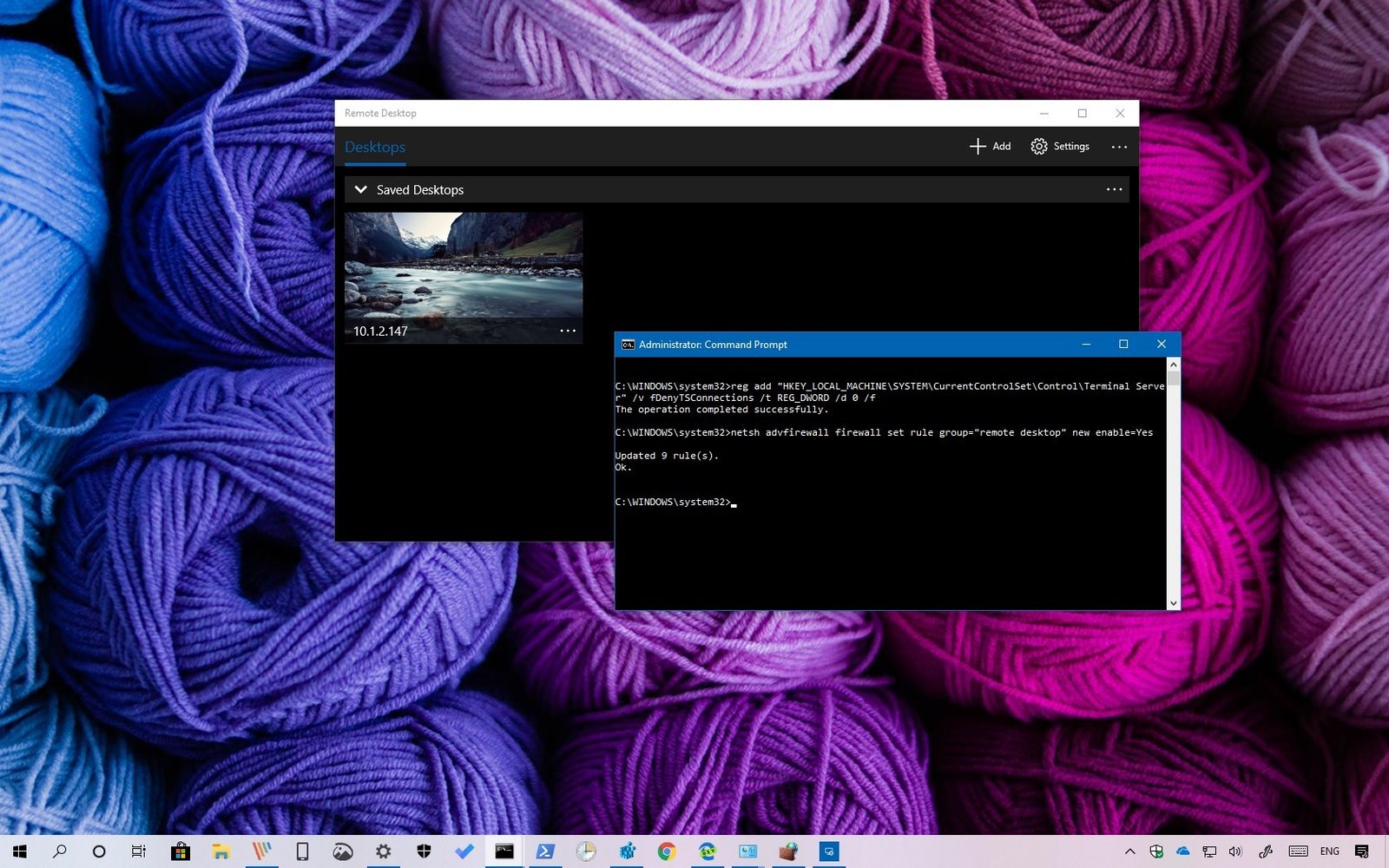Open volume control in system tray
Viewport: 1389px width, 868px height.
click(x=1235, y=852)
